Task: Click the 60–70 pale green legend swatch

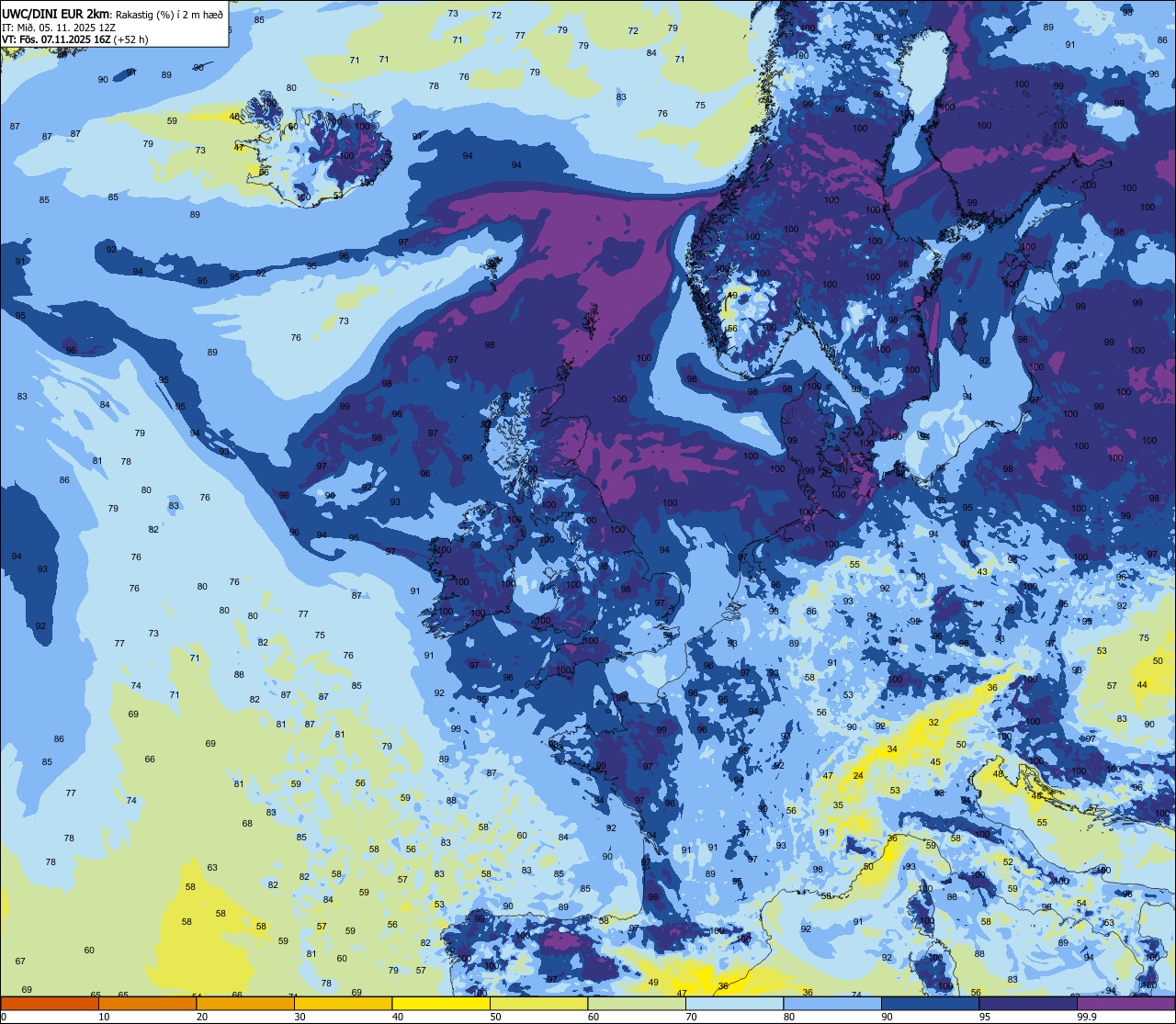Action: coord(637,1004)
